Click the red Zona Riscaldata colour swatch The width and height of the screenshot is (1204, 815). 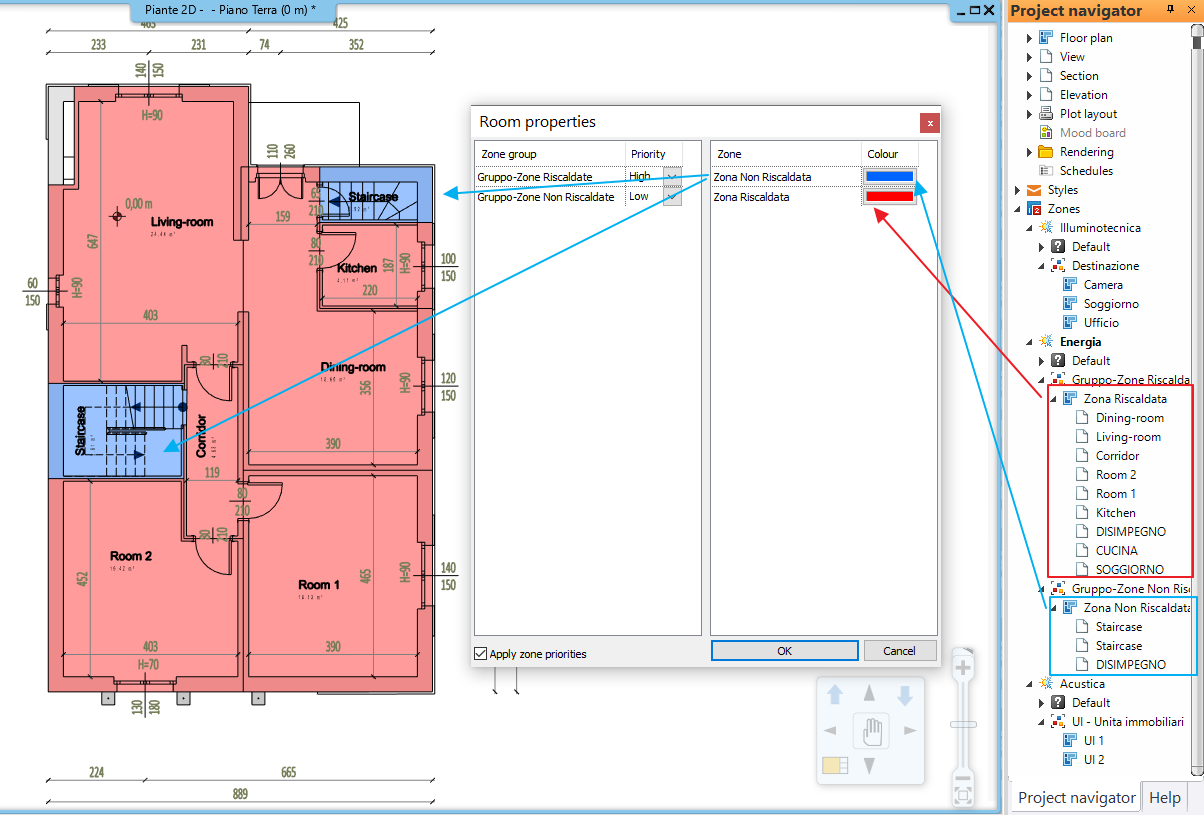click(889, 197)
